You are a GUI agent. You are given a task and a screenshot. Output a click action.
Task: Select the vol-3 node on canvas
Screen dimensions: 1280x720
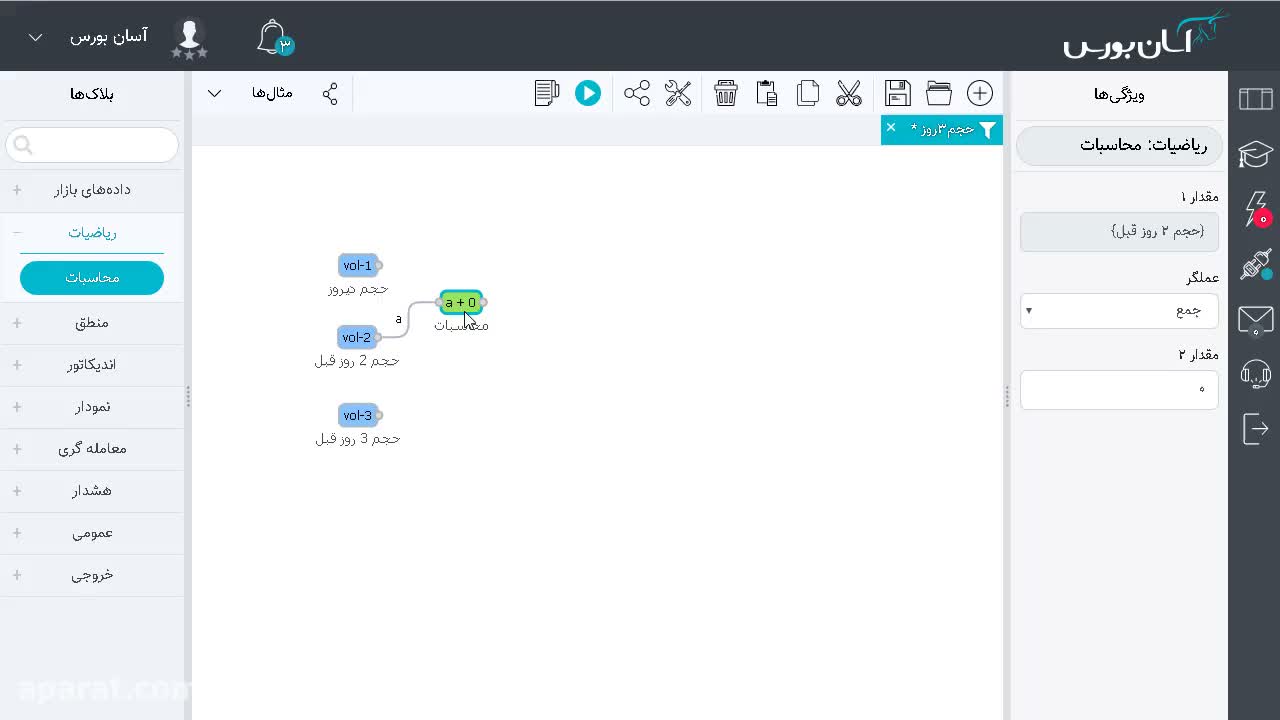click(x=357, y=416)
